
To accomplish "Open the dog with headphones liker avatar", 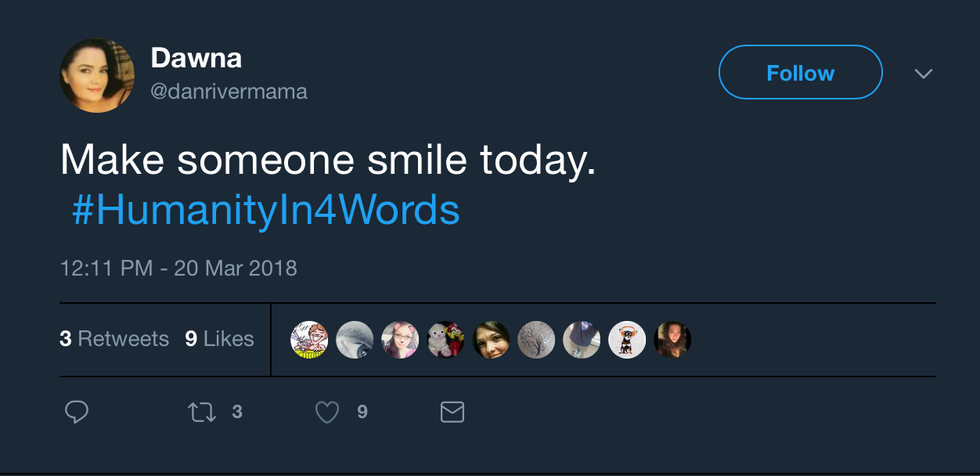I will (x=627, y=340).
